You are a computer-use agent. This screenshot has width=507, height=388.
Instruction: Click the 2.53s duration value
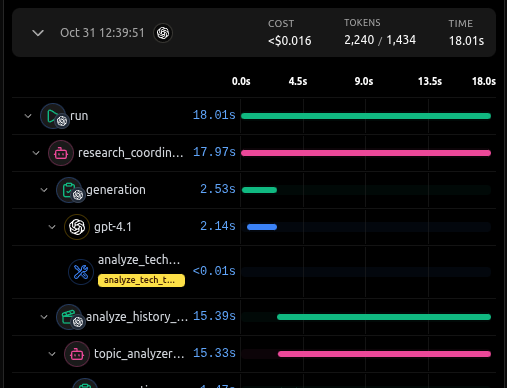[218, 189]
